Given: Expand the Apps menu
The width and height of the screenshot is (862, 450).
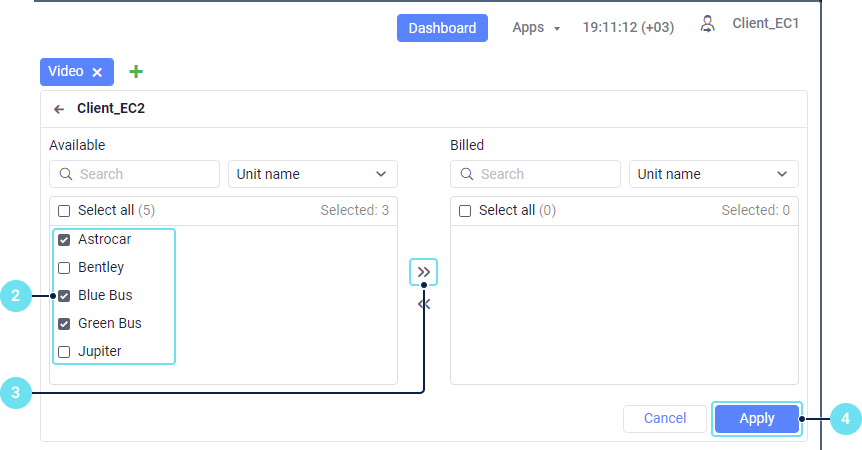Looking at the screenshot, I should point(536,28).
